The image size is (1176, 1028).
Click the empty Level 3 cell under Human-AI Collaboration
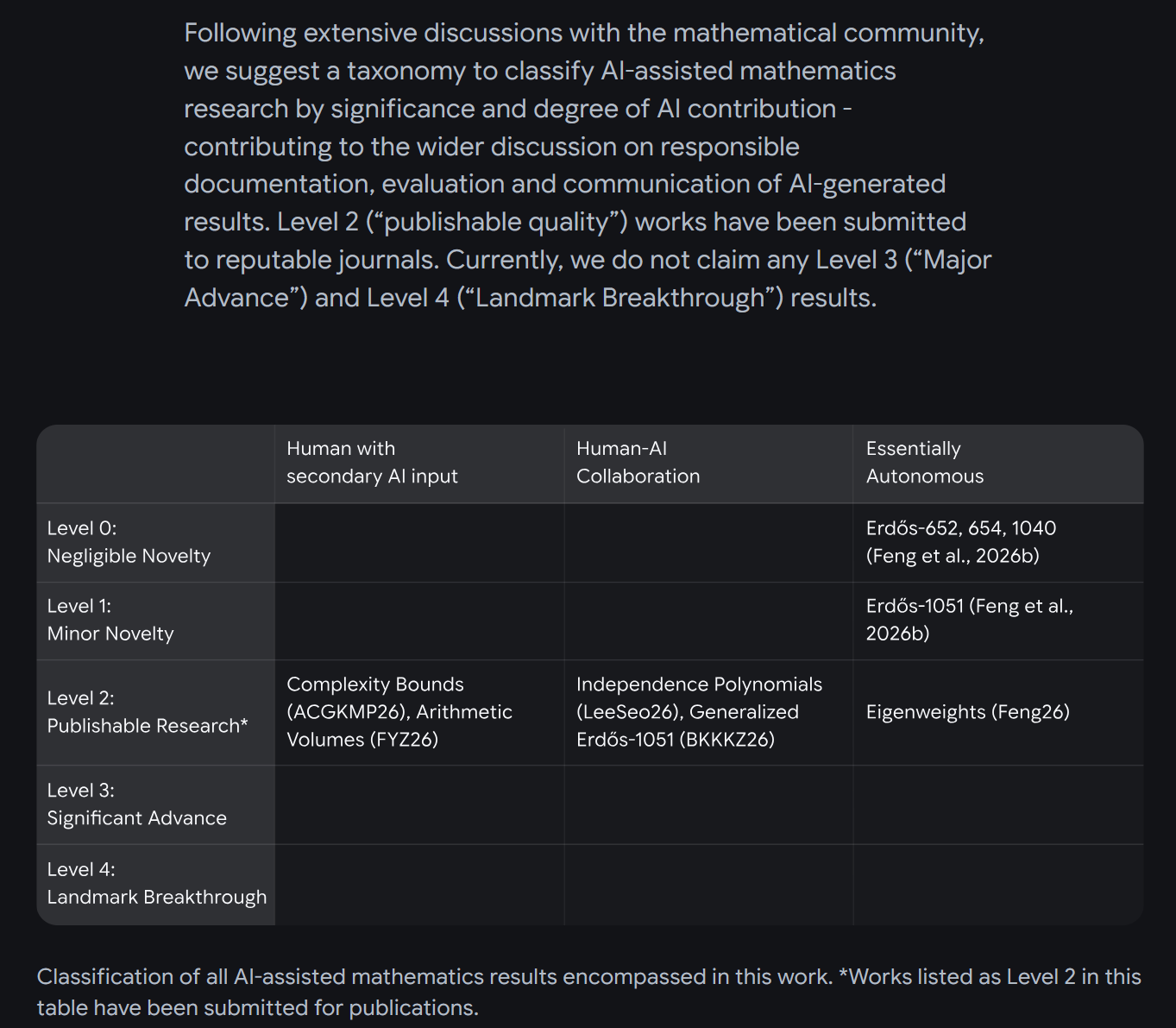708,804
